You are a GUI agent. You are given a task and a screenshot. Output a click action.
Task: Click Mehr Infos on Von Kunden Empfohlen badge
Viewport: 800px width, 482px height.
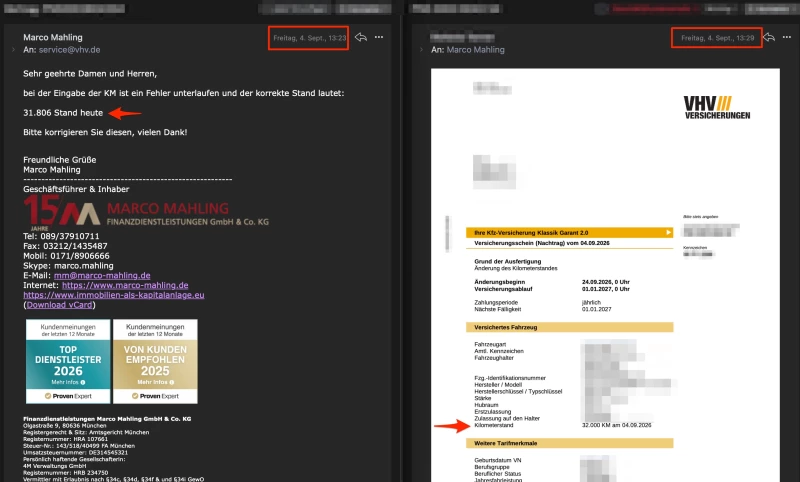[155, 382]
